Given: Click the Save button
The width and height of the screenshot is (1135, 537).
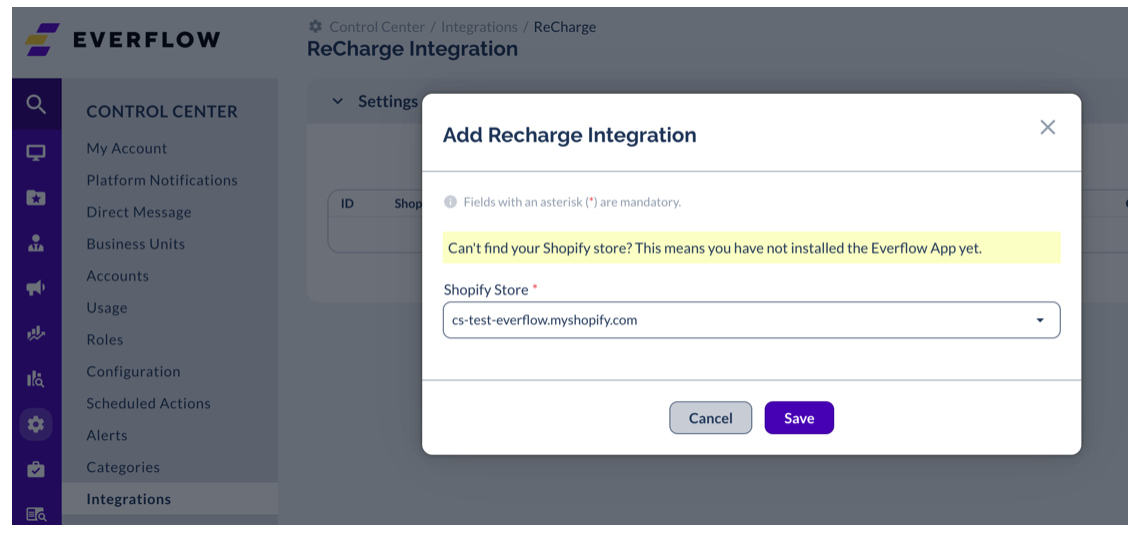Looking at the screenshot, I should click(x=798, y=418).
